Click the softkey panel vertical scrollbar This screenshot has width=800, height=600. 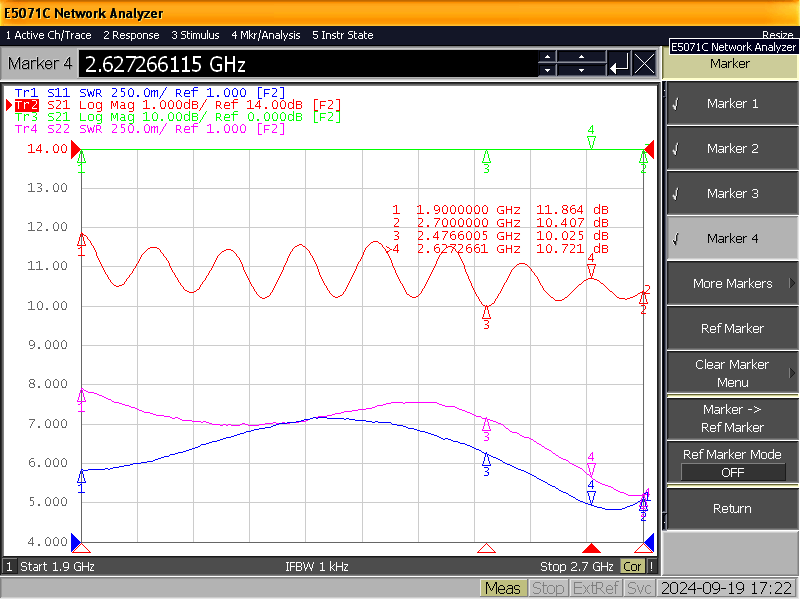pyautogui.click(x=664, y=306)
